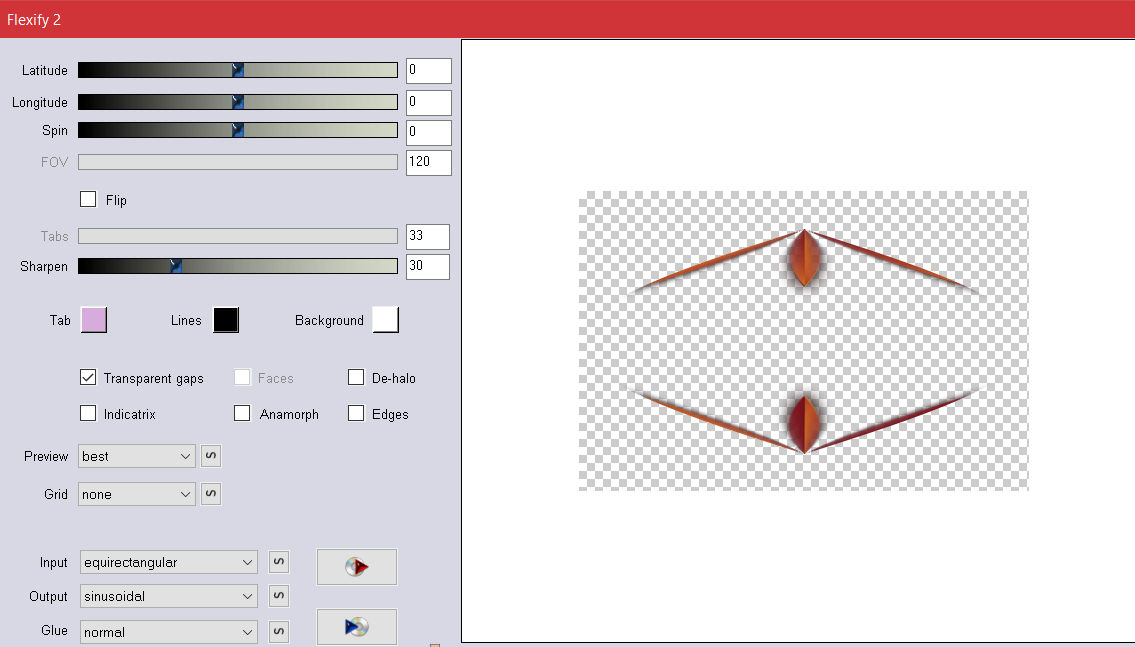Uncheck the Transparent gaps option
The height and width of the screenshot is (647, 1135).
[x=88, y=378]
